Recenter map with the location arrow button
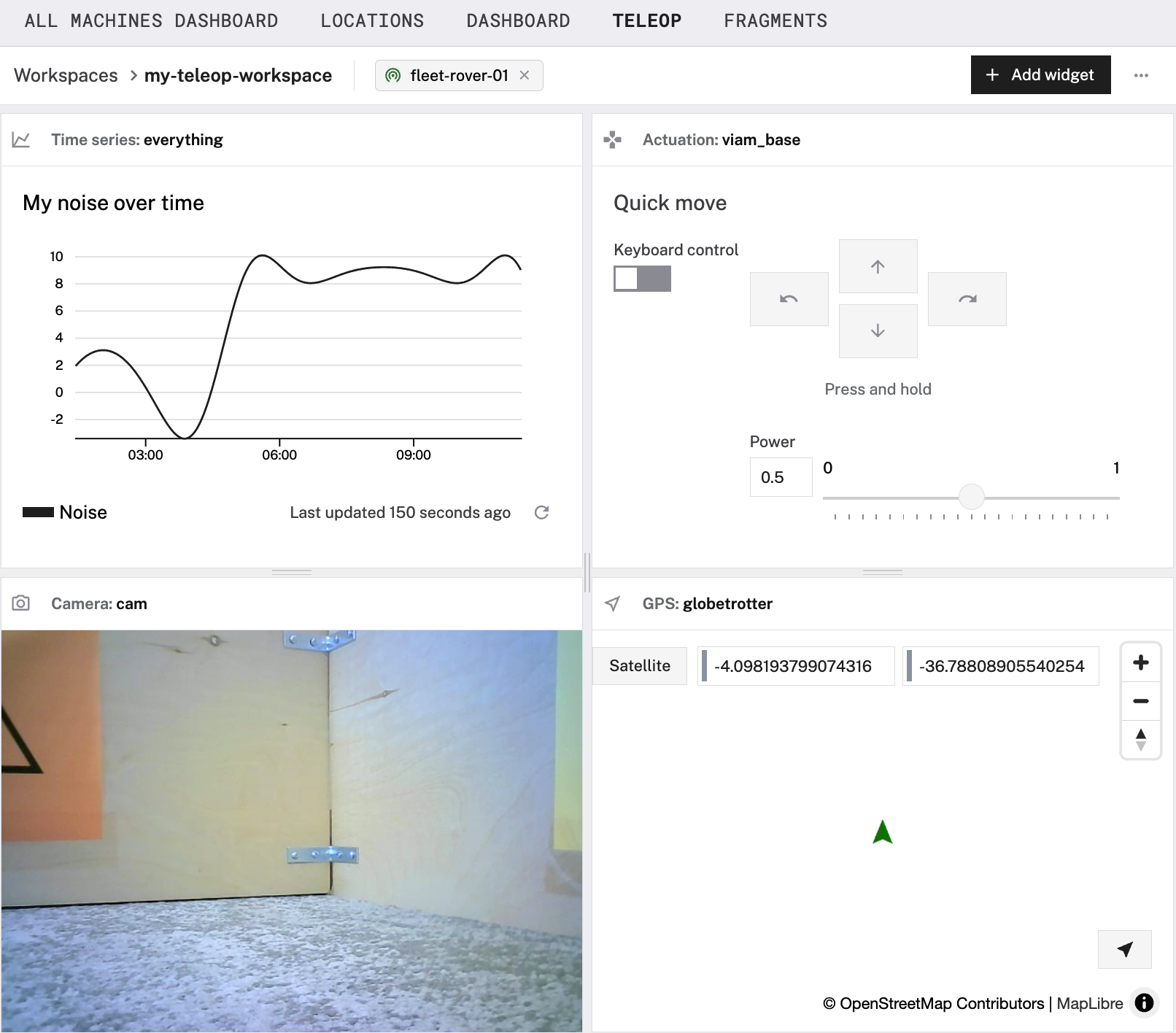 pyautogui.click(x=1124, y=949)
